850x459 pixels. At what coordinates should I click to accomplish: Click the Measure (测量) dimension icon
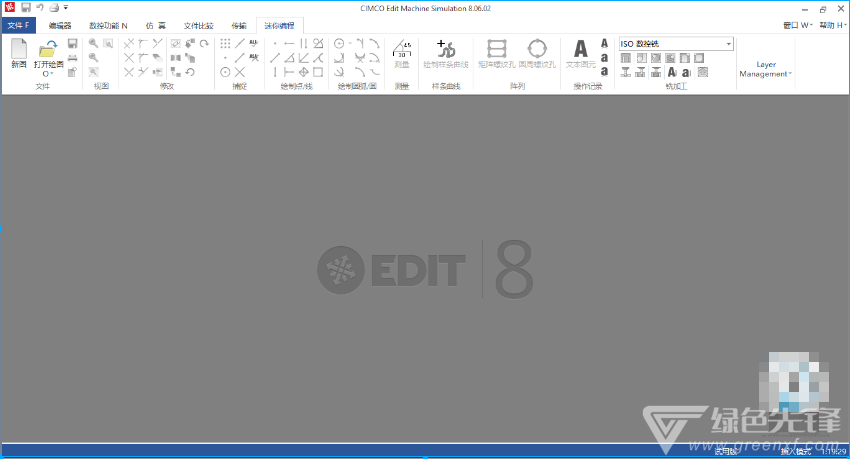point(402,48)
